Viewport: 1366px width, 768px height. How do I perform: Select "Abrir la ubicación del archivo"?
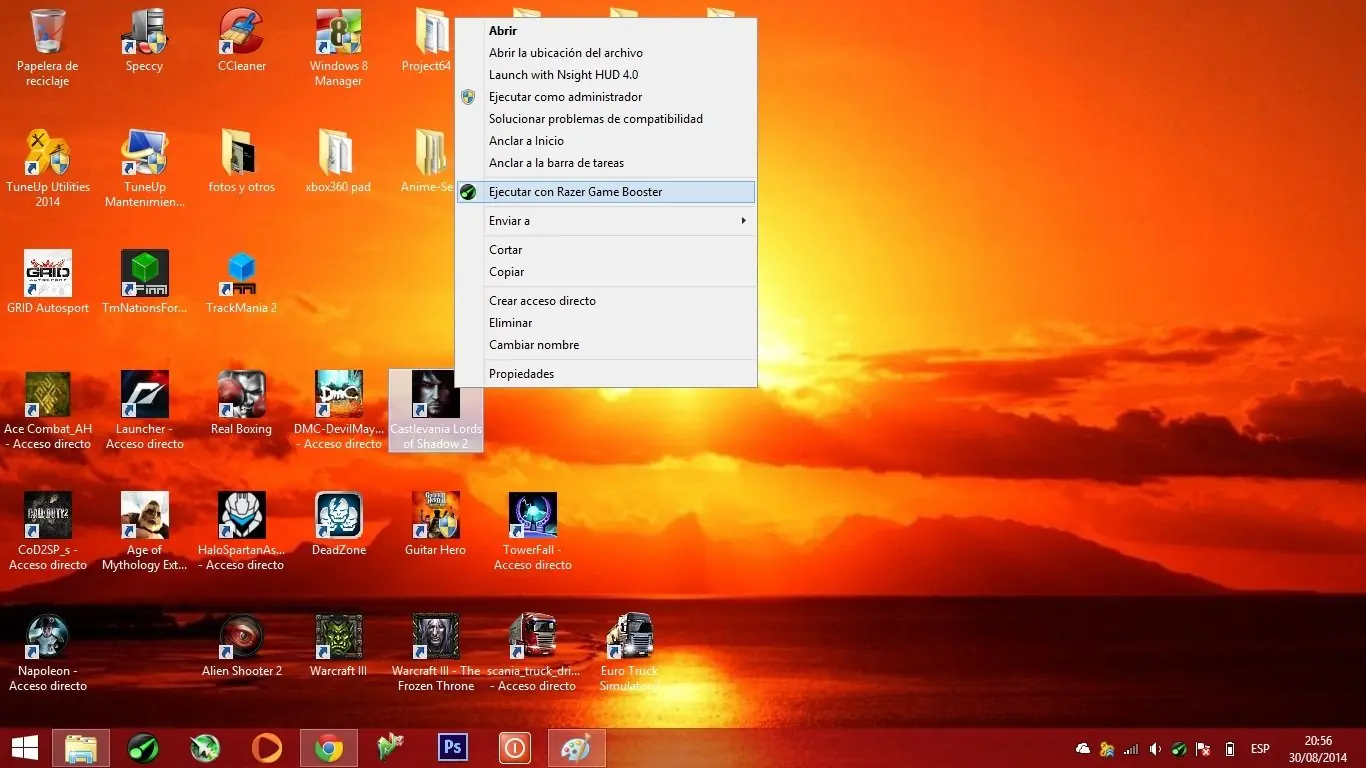coord(606,53)
